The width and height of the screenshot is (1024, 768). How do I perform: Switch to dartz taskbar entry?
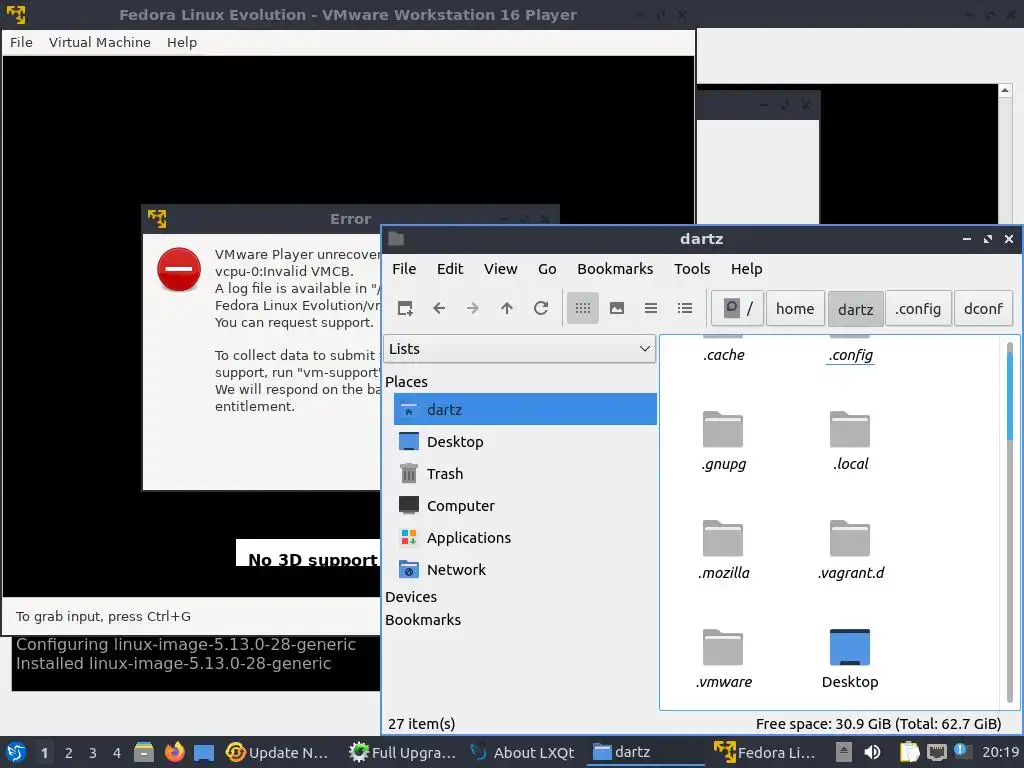coord(645,752)
